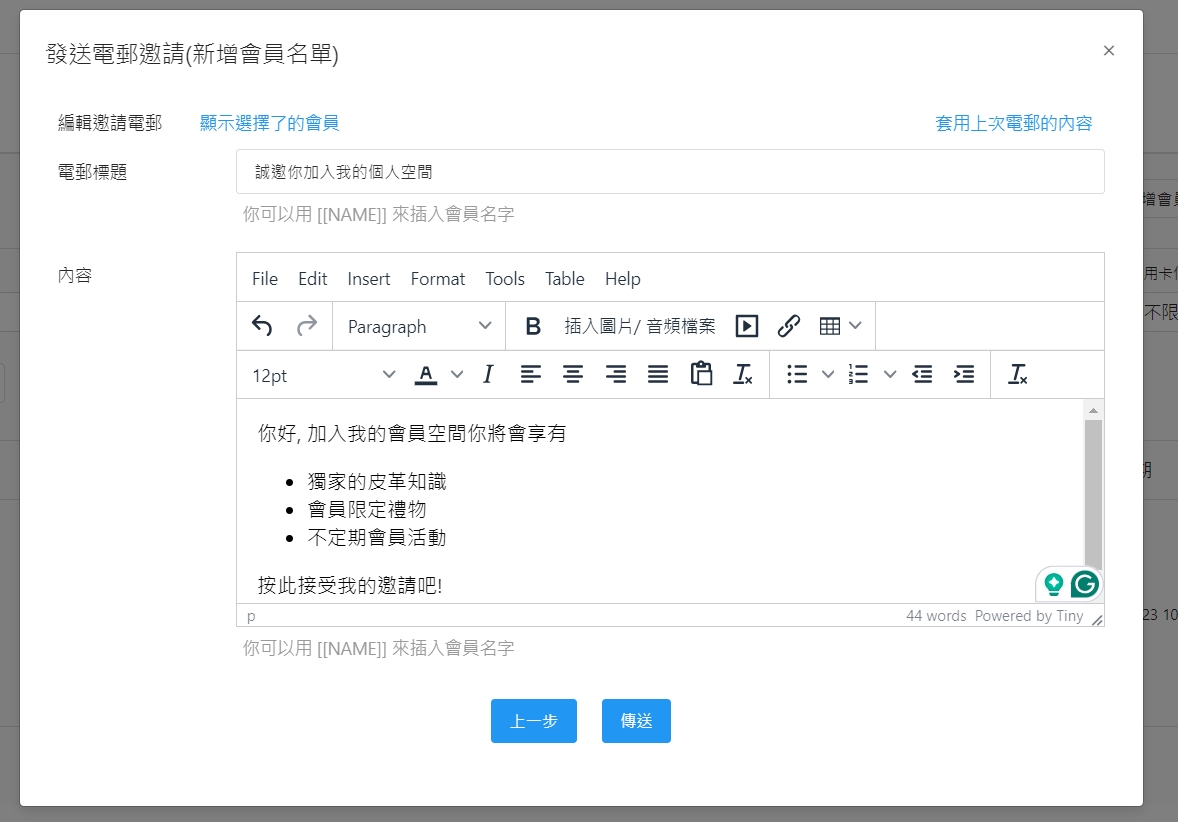Open the Grammarly green G icon

click(1084, 584)
